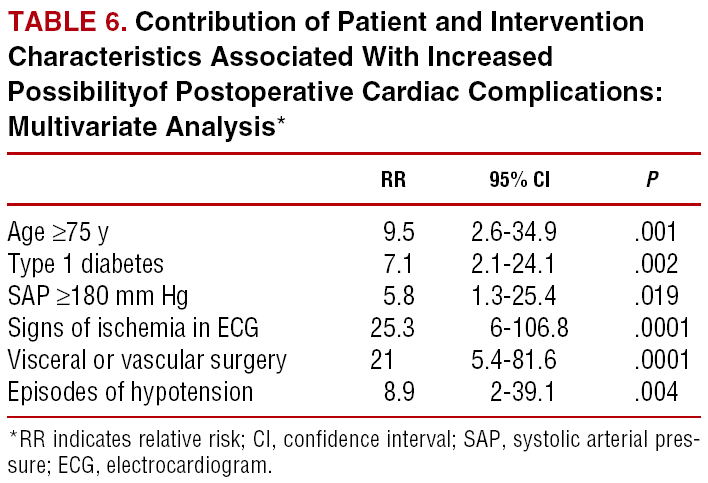708x483 pixels.
Task: Click the RR value 21
Action: click(383, 361)
